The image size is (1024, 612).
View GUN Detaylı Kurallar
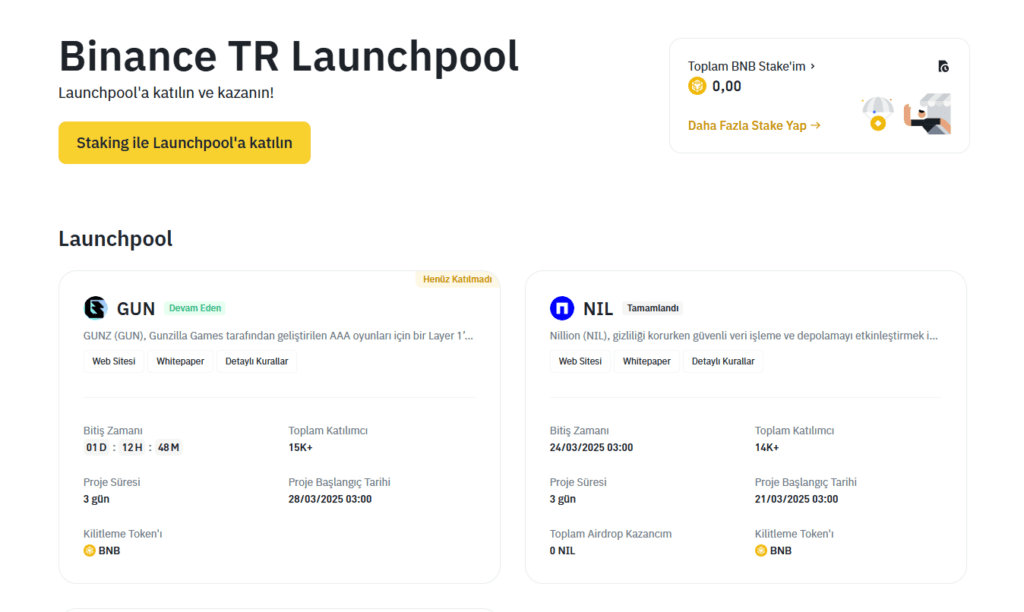click(x=256, y=361)
